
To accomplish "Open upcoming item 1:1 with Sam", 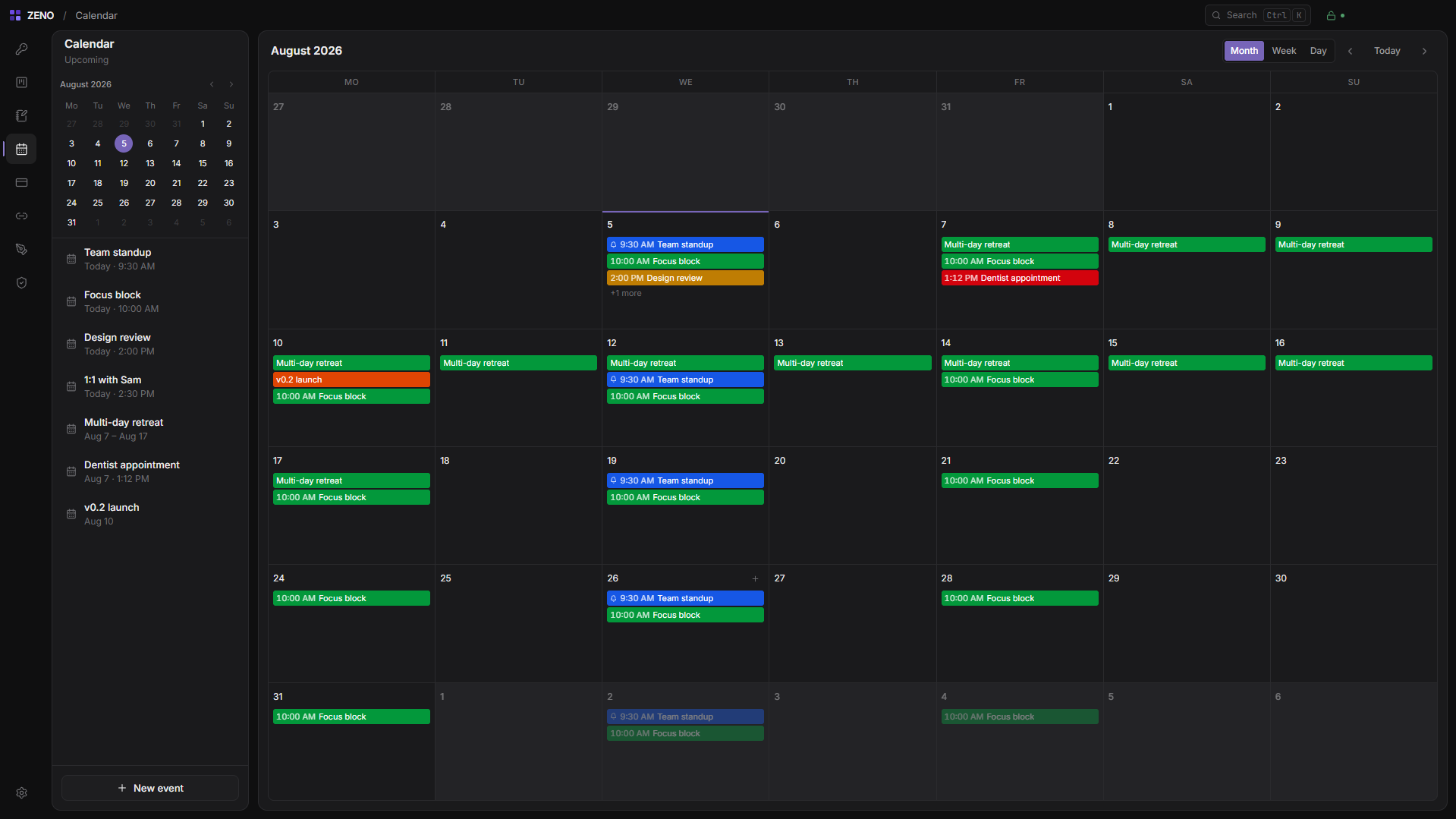I will tap(150, 386).
